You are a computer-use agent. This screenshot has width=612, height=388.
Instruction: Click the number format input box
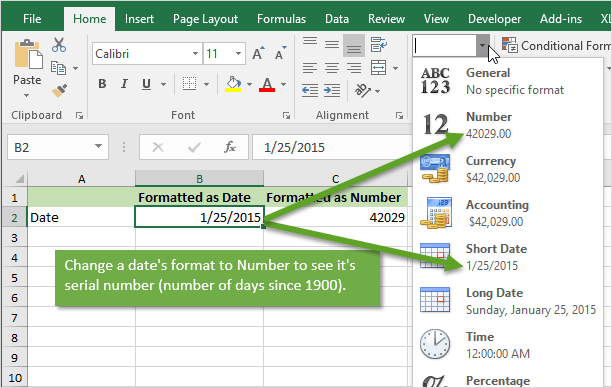pos(444,46)
